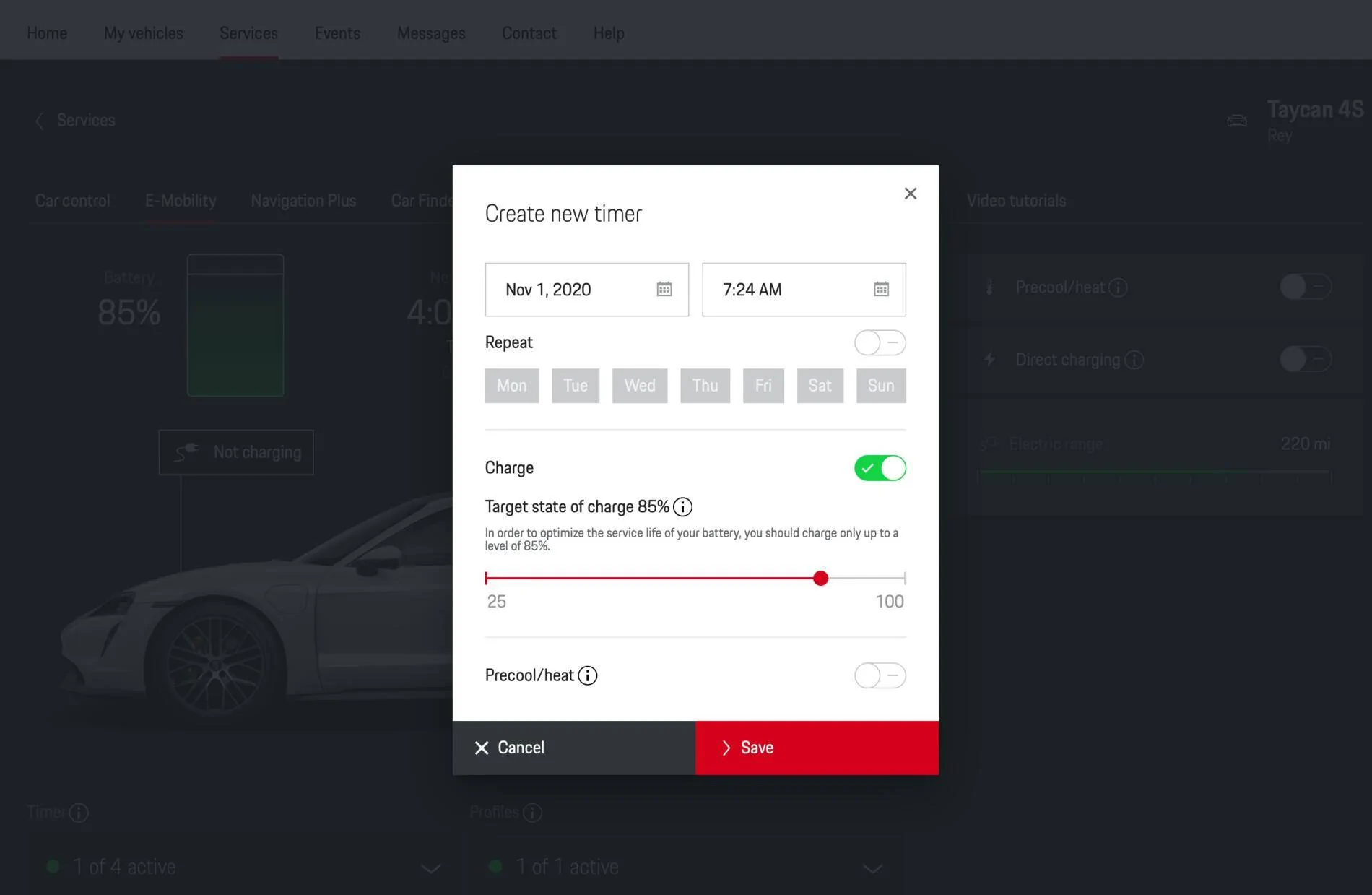
Task: Click the 7:24 AM time field
Action: [x=804, y=290]
